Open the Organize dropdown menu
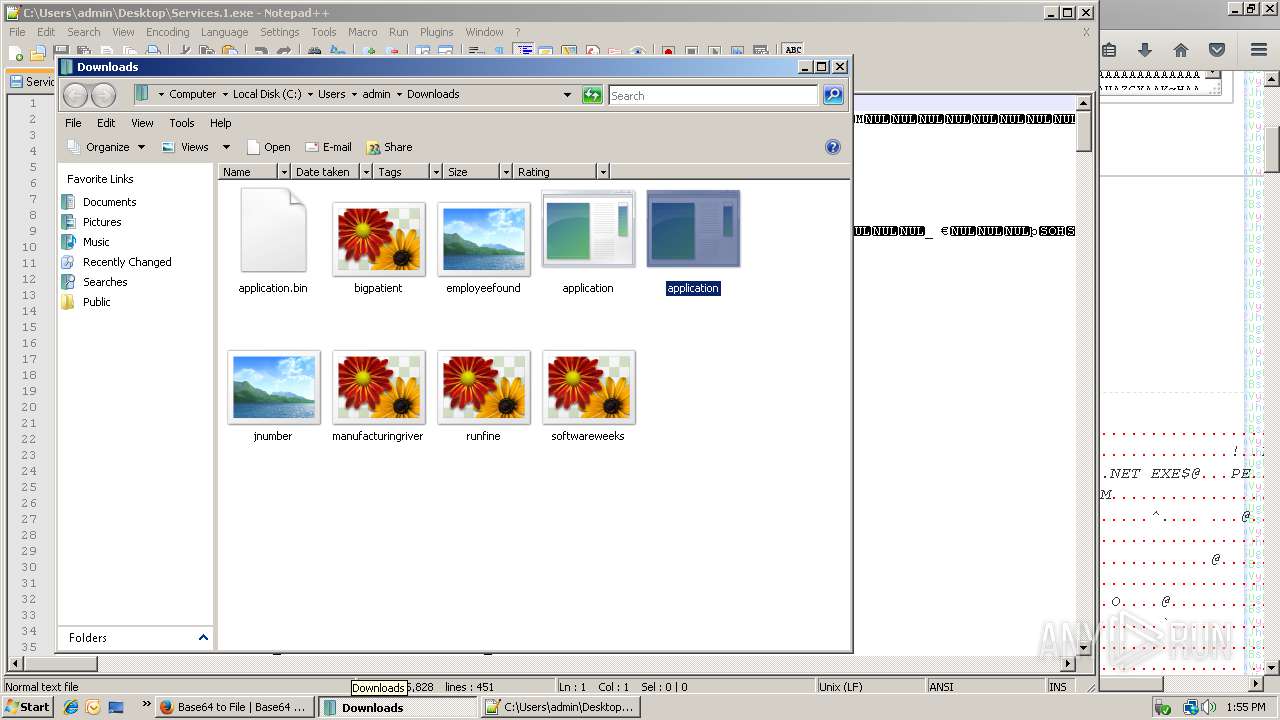 106,147
